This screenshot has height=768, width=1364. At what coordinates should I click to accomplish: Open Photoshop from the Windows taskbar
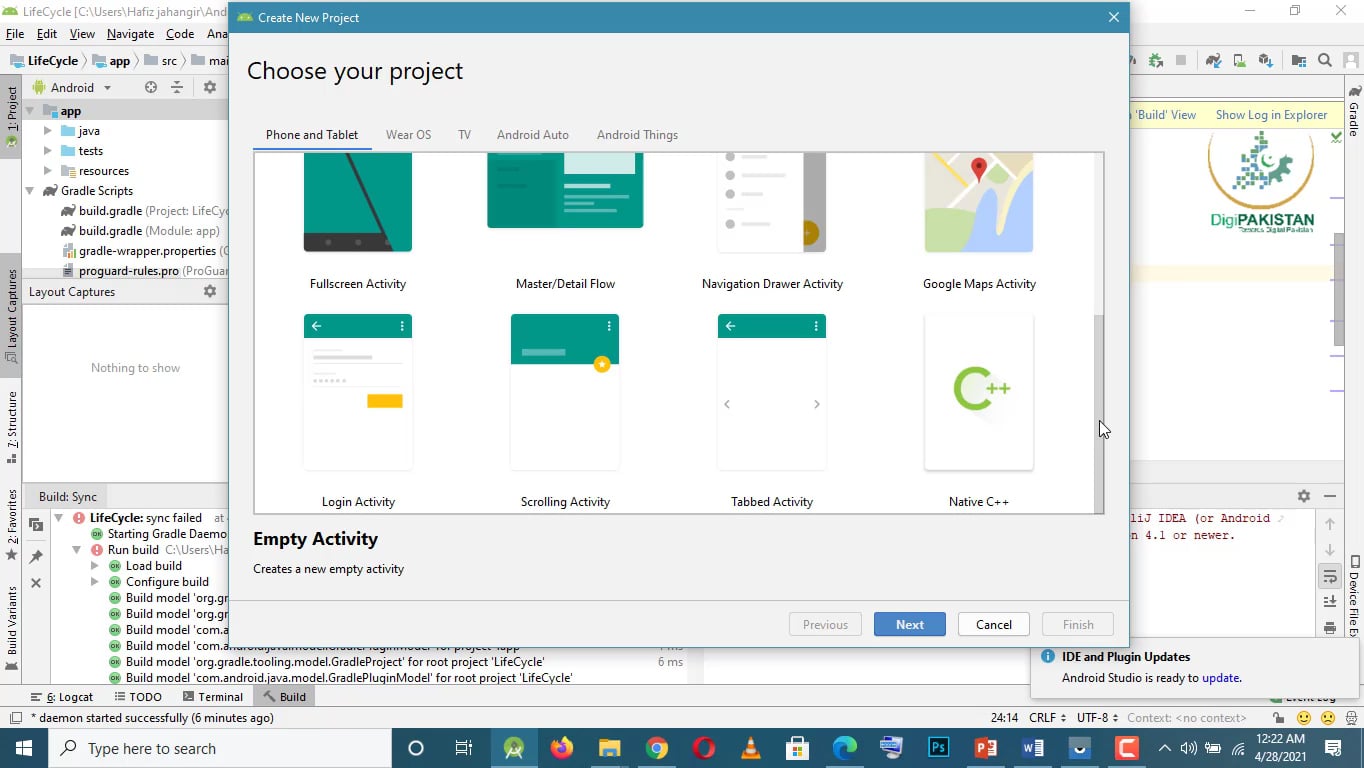(938, 748)
